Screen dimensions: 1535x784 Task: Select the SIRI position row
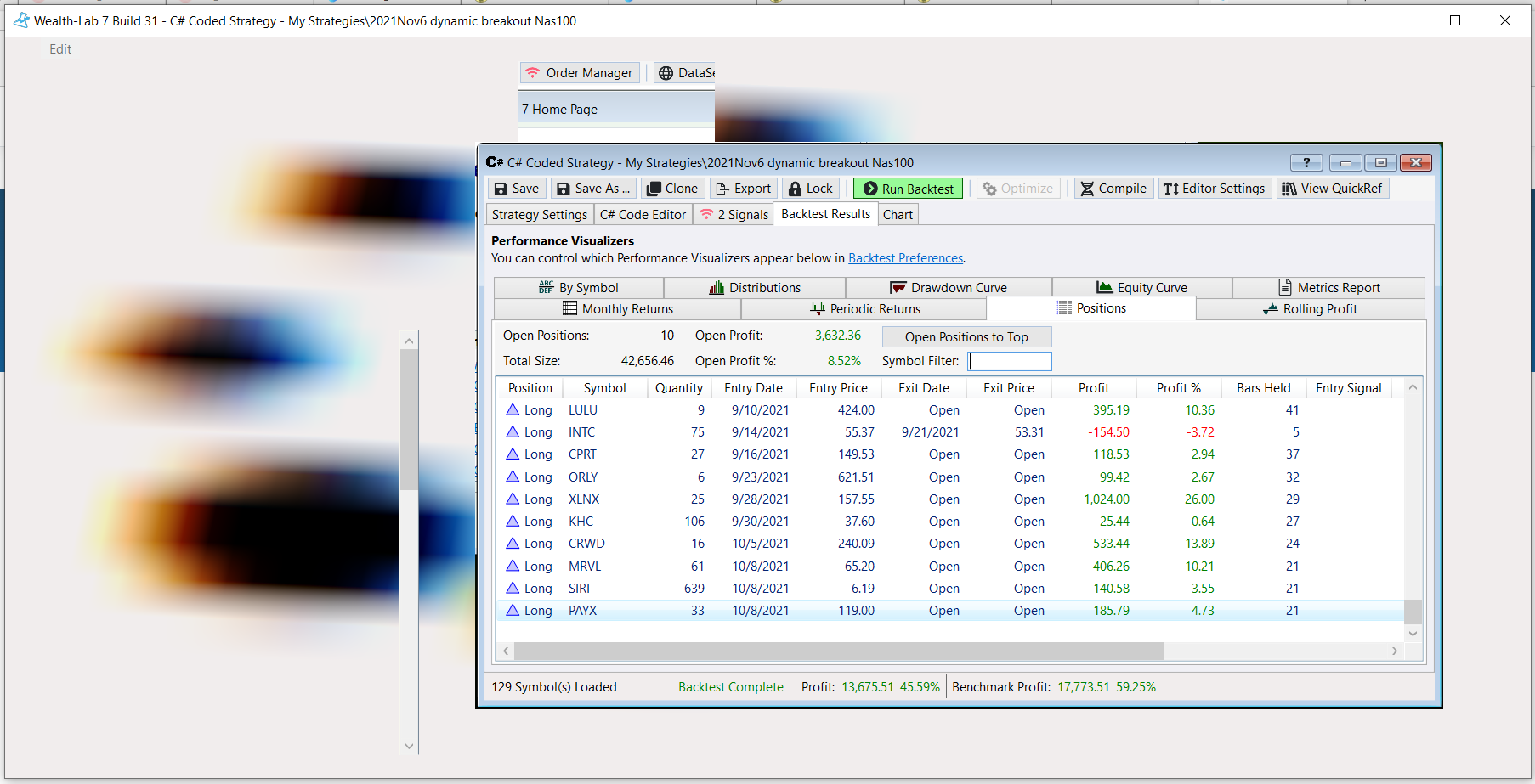pyautogui.click(x=950, y=589)
